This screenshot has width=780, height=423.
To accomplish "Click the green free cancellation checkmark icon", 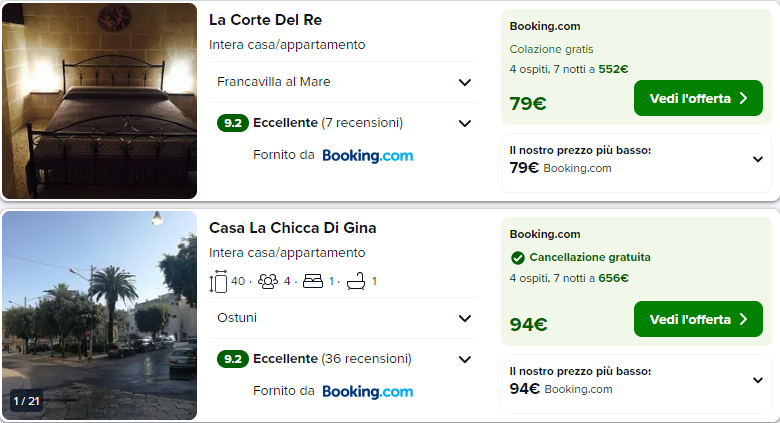I will [517, 257].
